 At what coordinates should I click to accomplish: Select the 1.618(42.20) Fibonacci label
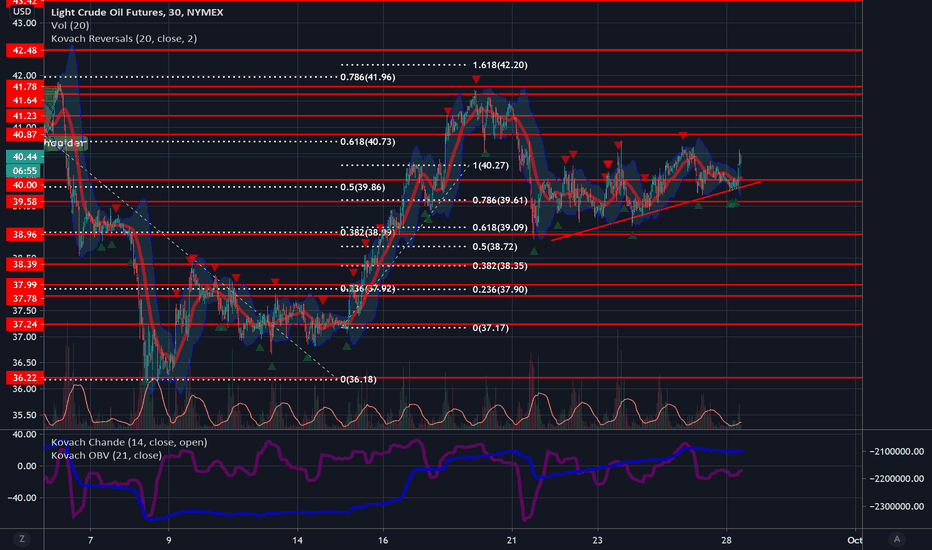click(x=500, y=65)
